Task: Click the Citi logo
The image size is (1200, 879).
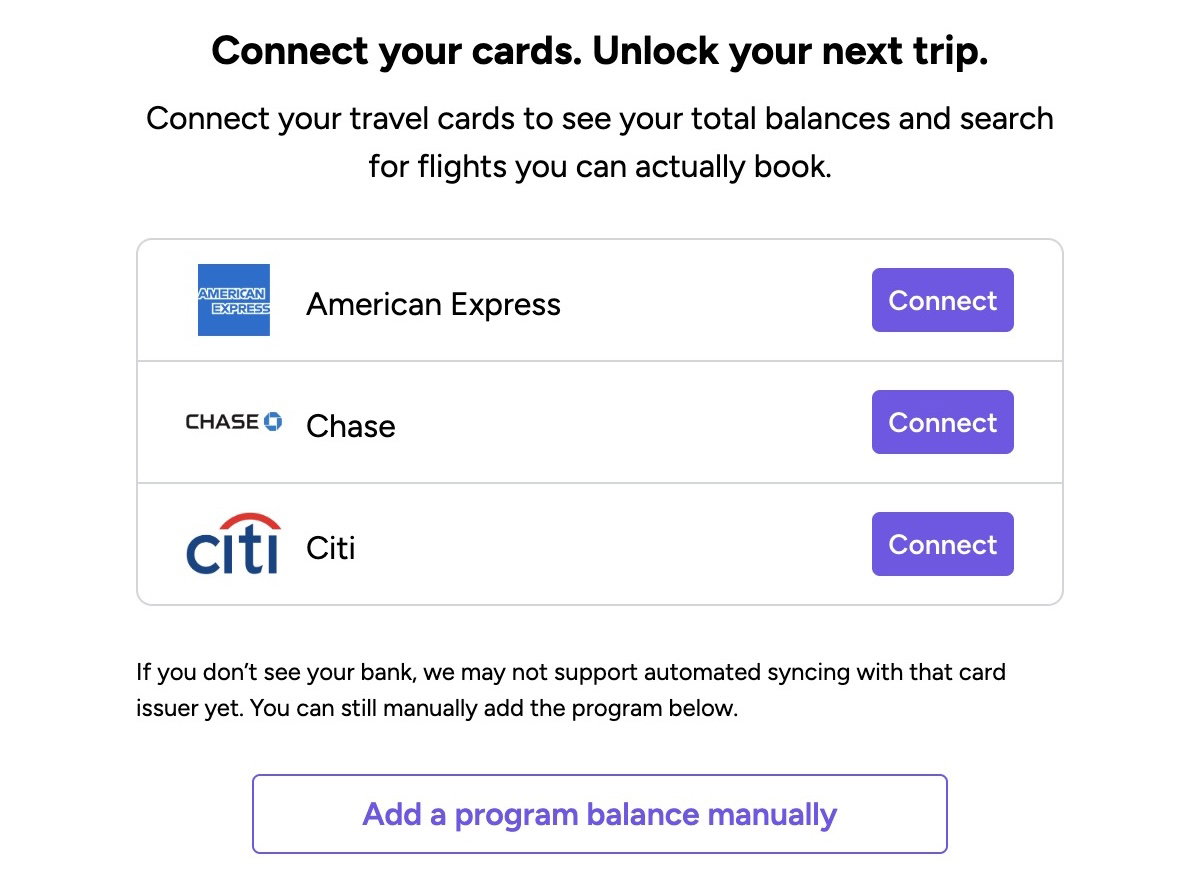Action: tap(234, 545)
